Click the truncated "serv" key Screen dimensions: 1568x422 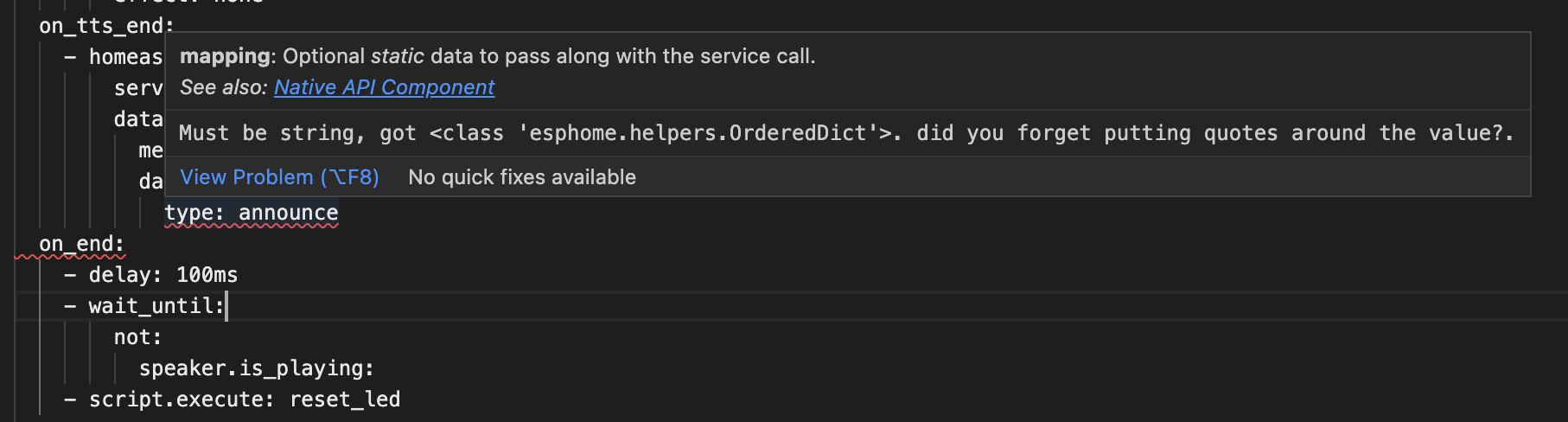click(x=138, y=88)
